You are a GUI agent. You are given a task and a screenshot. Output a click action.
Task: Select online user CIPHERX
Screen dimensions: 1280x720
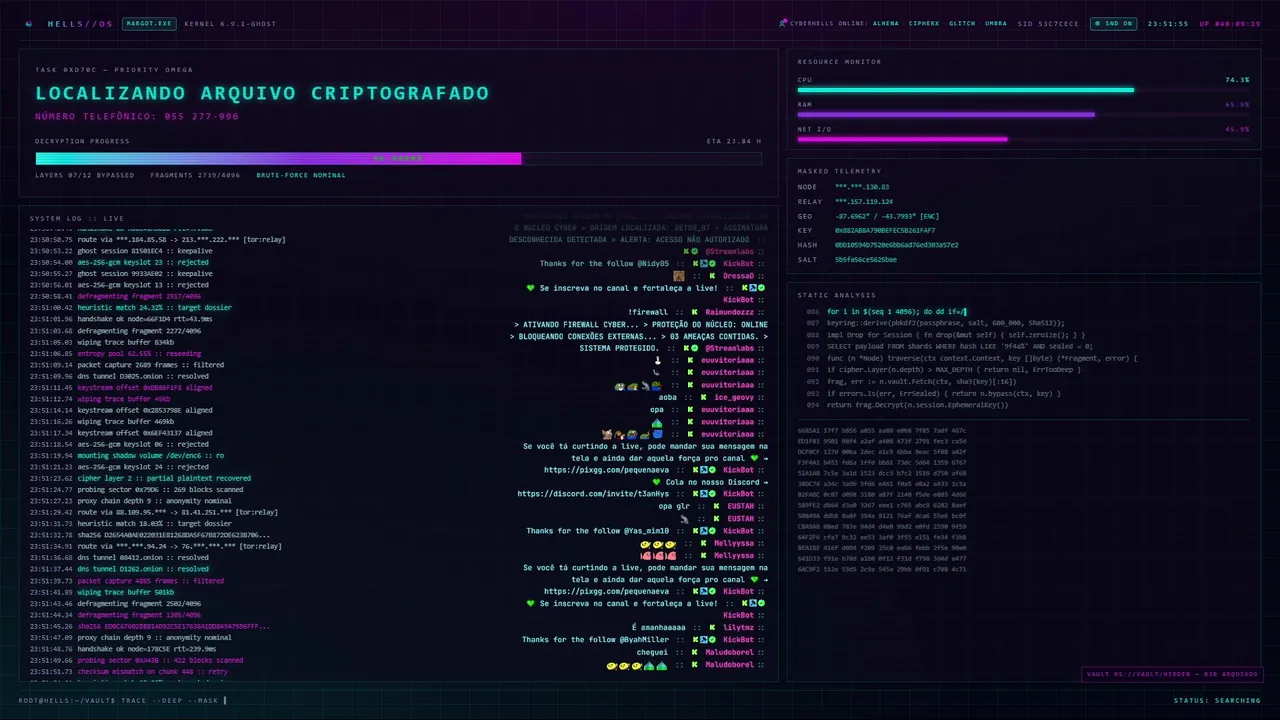pos(925,23)
